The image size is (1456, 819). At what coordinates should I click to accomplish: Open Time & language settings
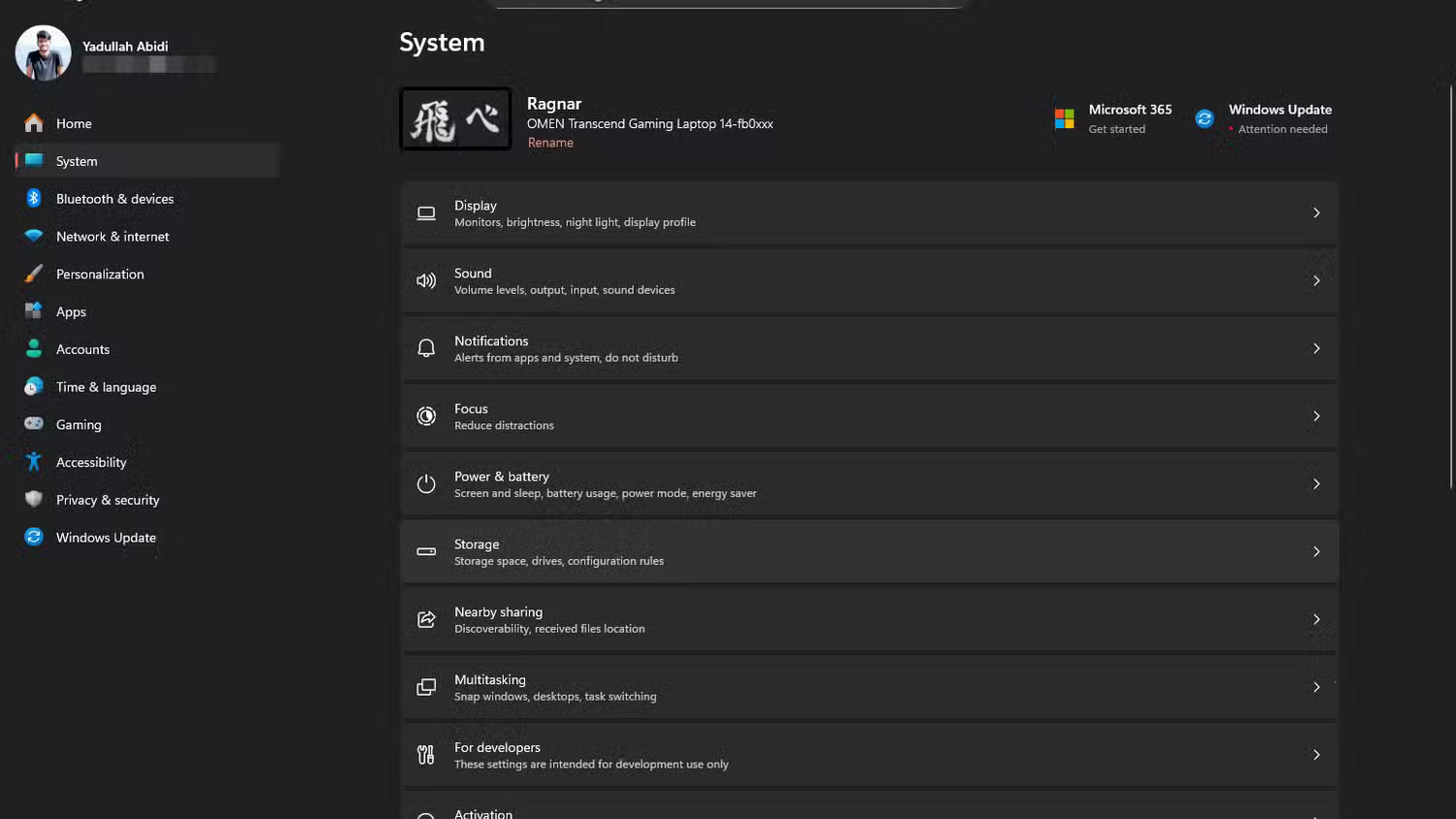coord(106,387)
